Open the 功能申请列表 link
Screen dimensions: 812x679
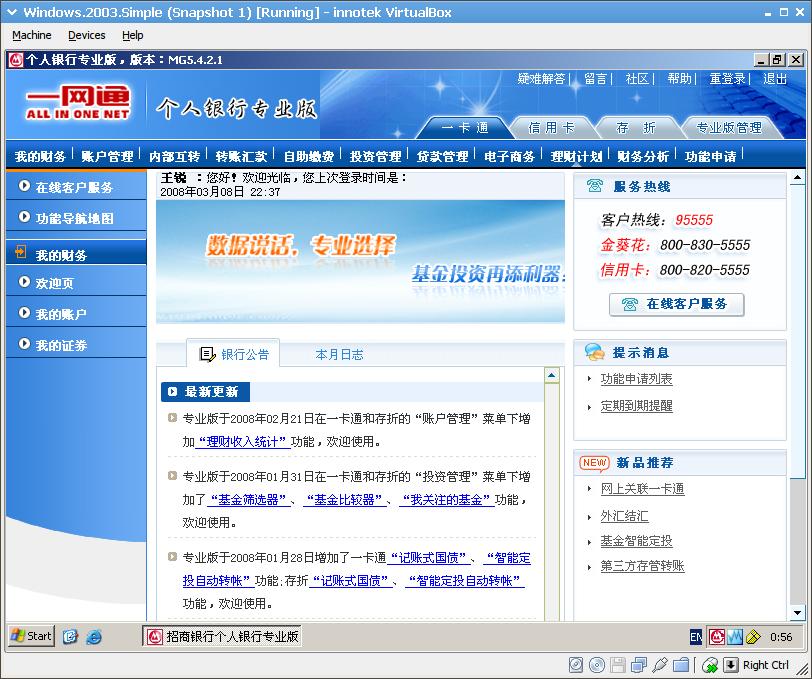(636, 379)
